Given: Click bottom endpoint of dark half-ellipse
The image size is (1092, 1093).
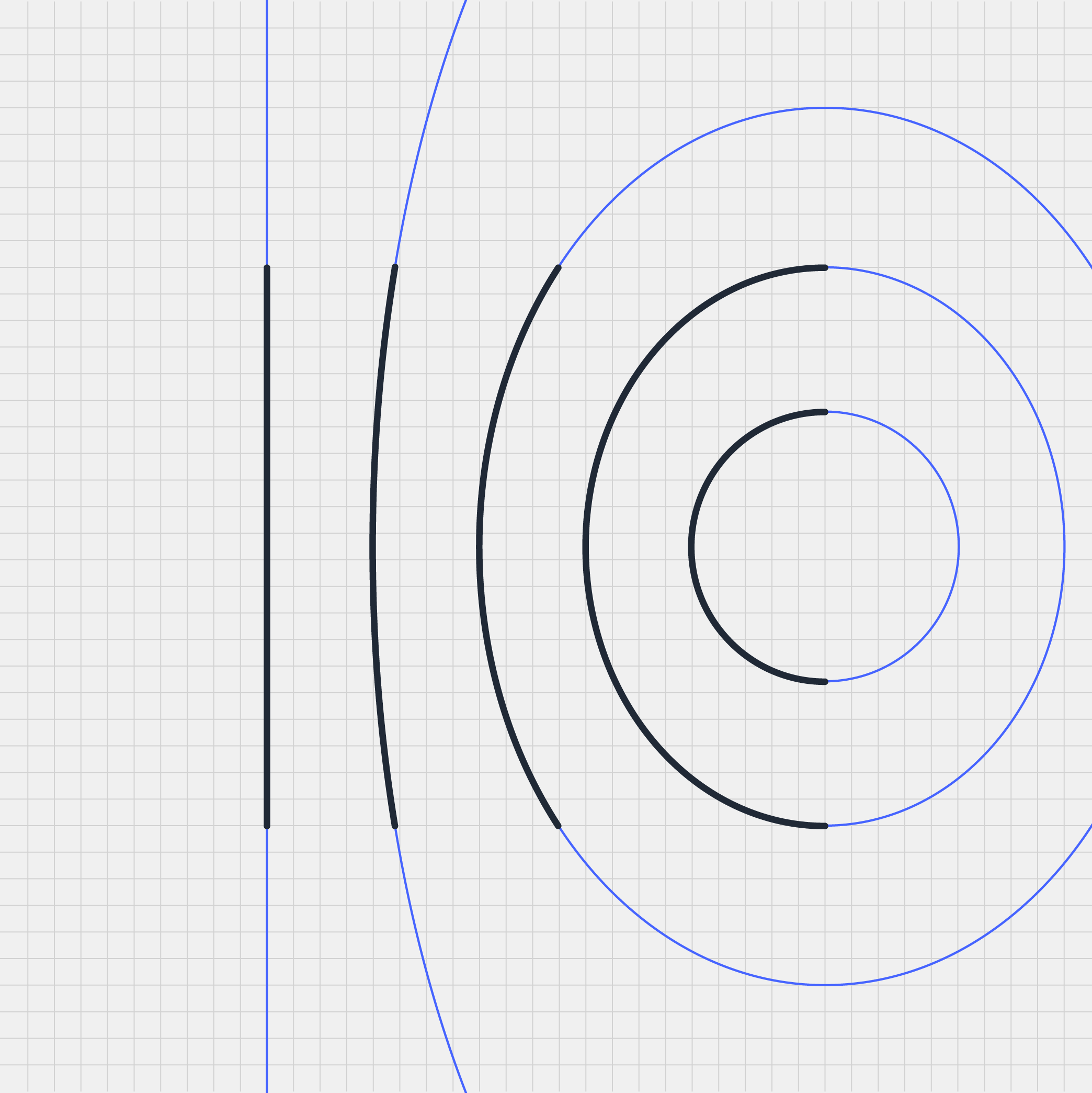Looking at the screenshot, I should click(825, 826).
